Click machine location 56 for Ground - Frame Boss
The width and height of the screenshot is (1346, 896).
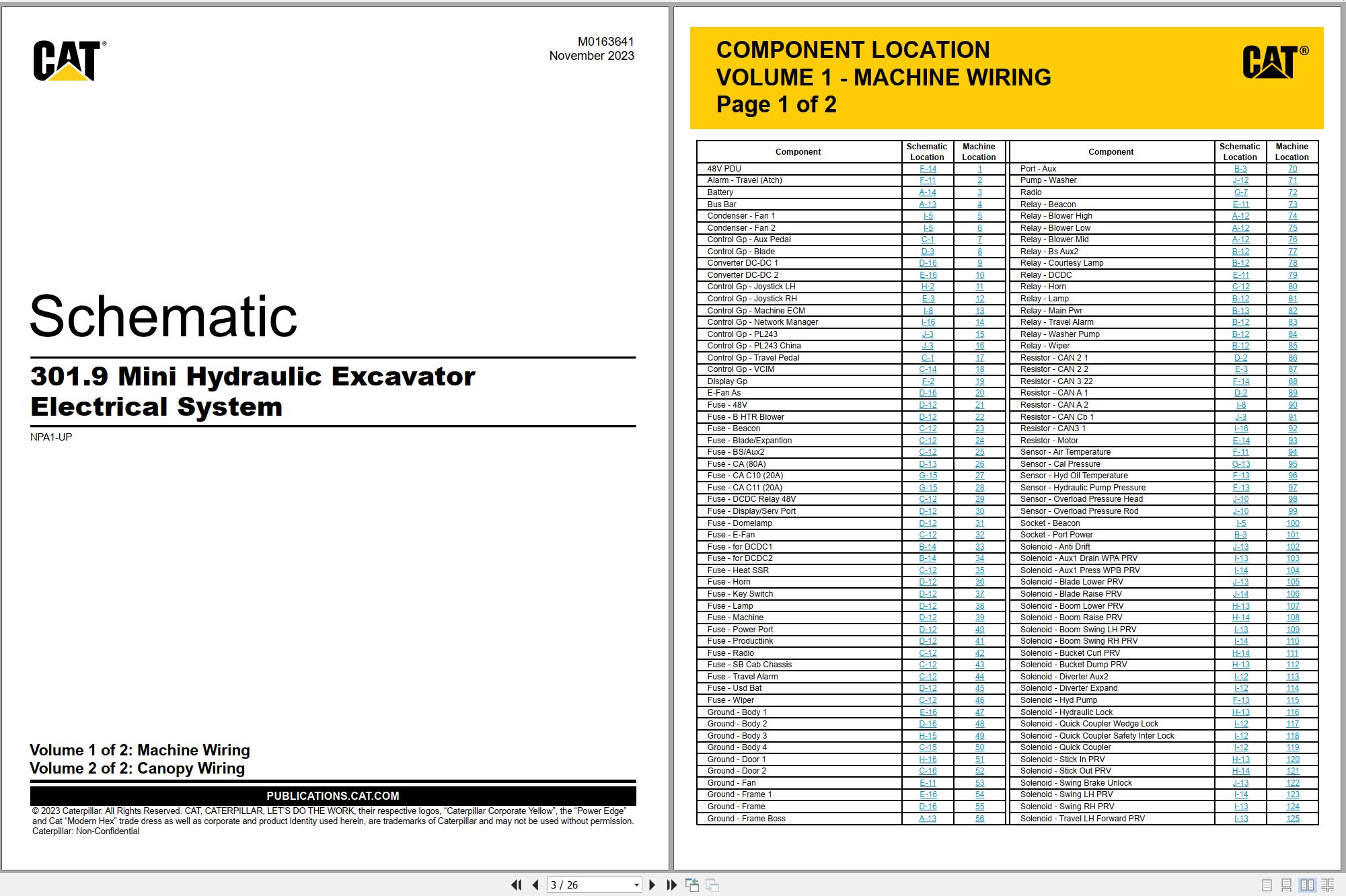click(979, 819)
